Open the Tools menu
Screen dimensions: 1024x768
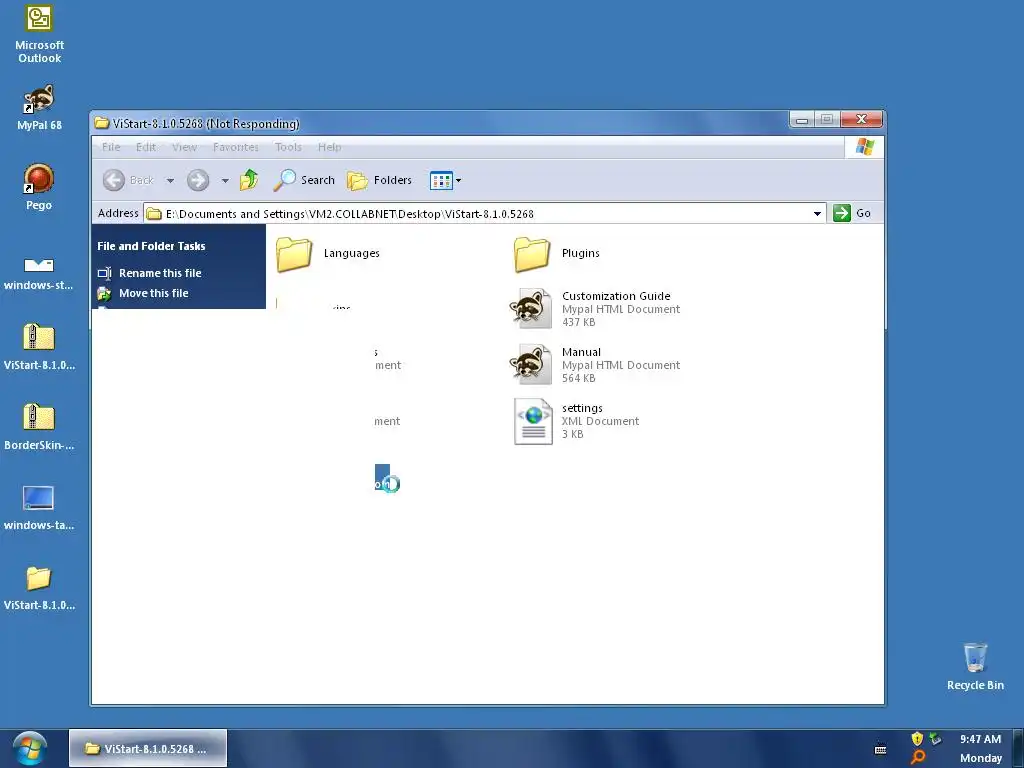pos(288,147)
